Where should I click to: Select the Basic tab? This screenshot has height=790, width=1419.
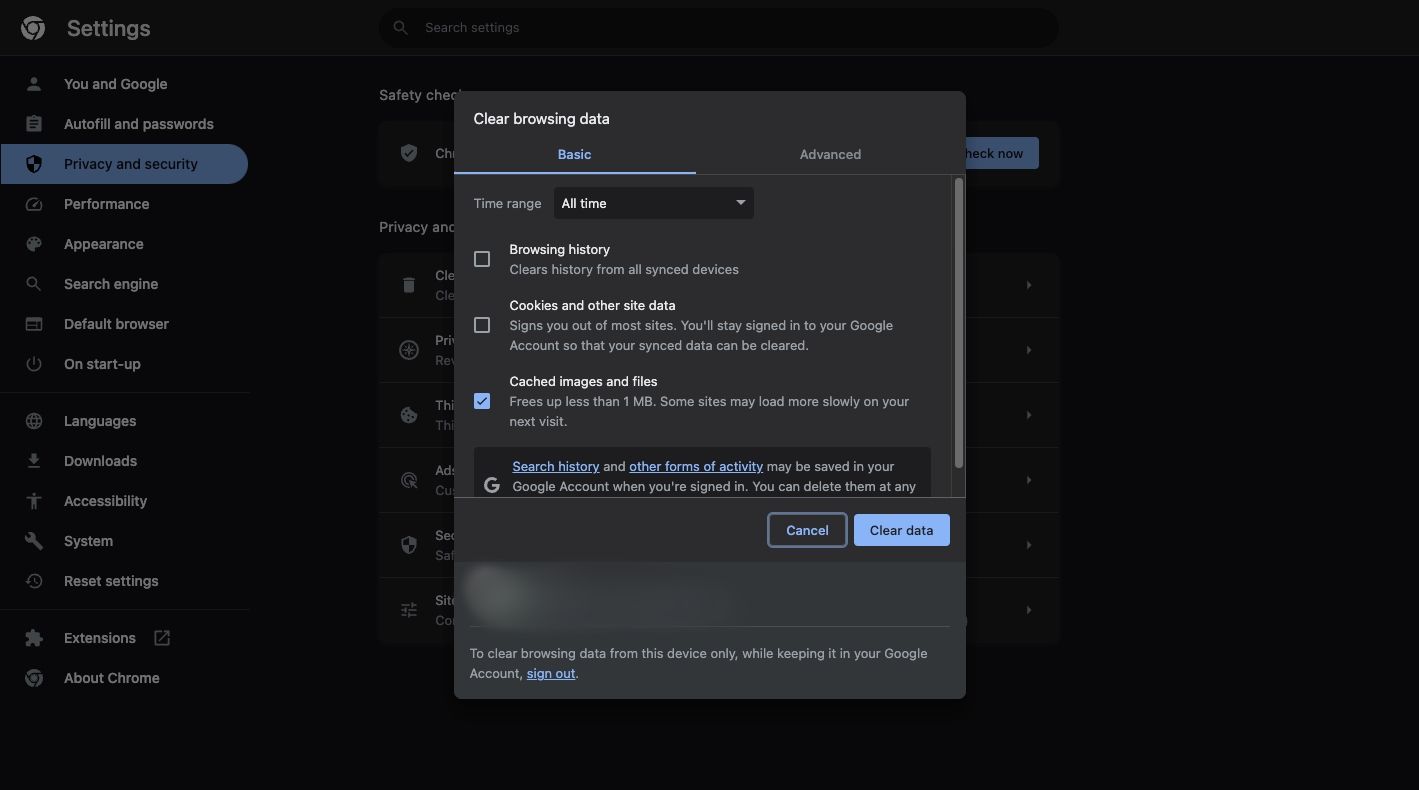(x=574, y=154)
